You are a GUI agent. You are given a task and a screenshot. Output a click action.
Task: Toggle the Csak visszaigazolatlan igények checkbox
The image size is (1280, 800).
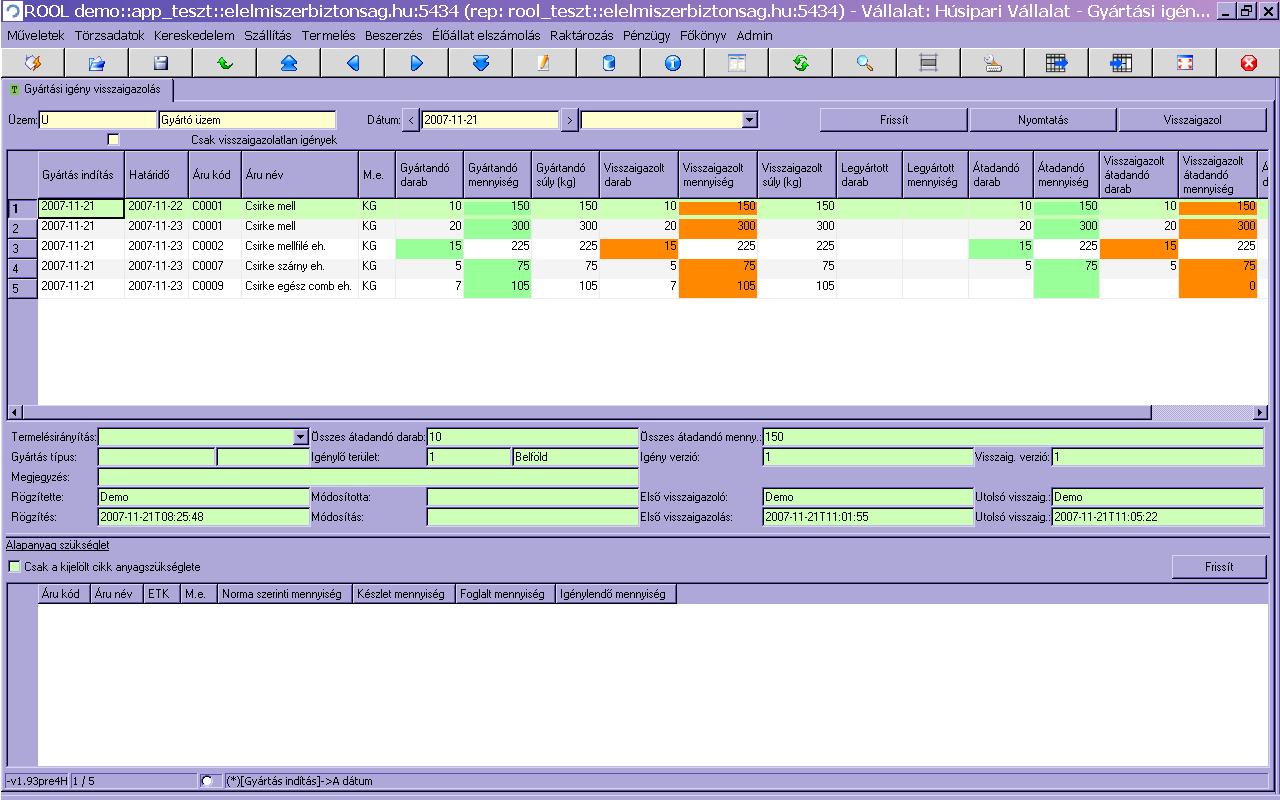pyautogui.click(x=113, y=140)
